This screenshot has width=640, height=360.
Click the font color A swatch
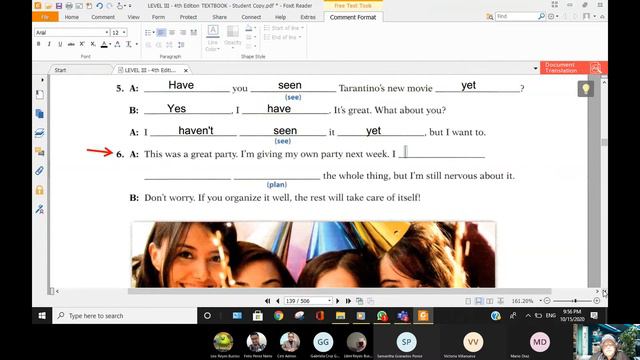tap(104, 44)
